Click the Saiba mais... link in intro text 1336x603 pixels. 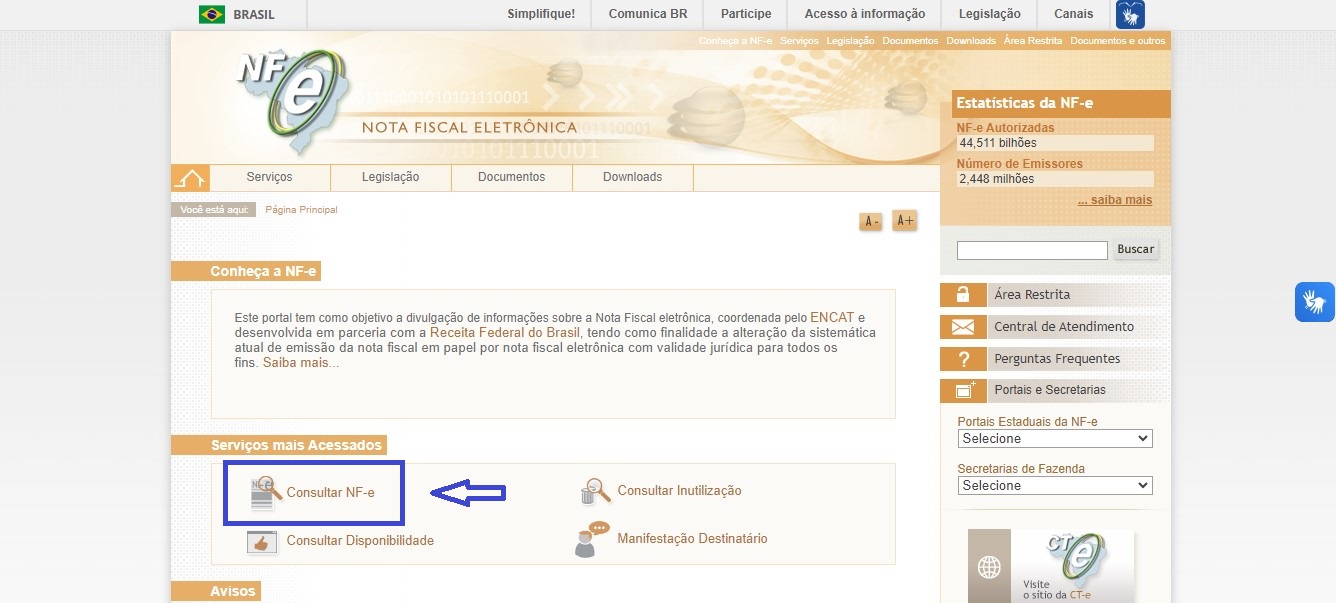click(301, 362)
